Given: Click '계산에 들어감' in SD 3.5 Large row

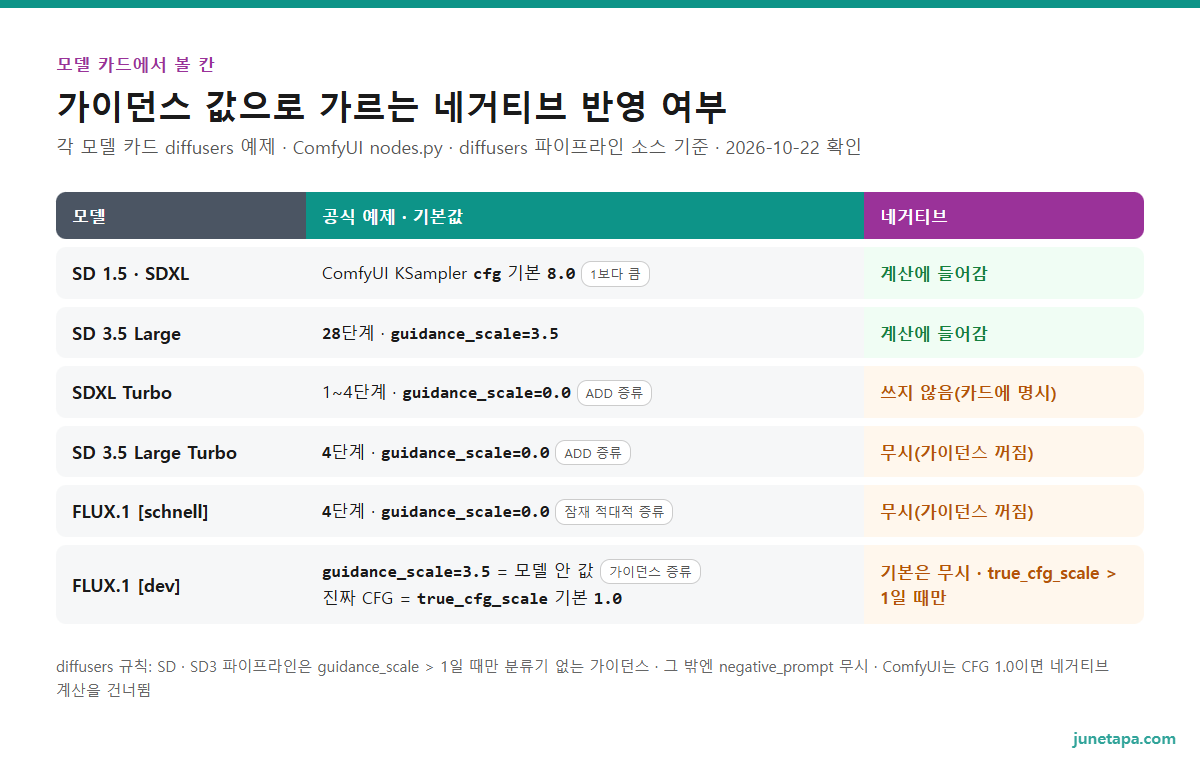Looking at the screenshot, I should pos(933,334).
